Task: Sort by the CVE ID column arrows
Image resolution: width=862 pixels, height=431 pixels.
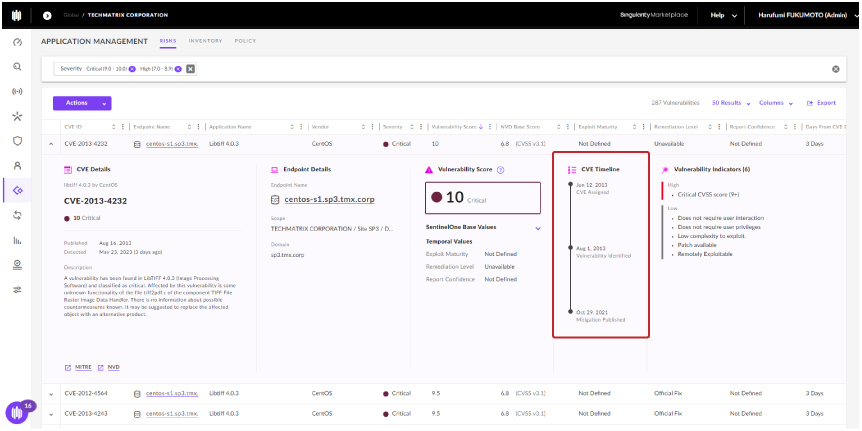Action: click(x=114, y=127)
